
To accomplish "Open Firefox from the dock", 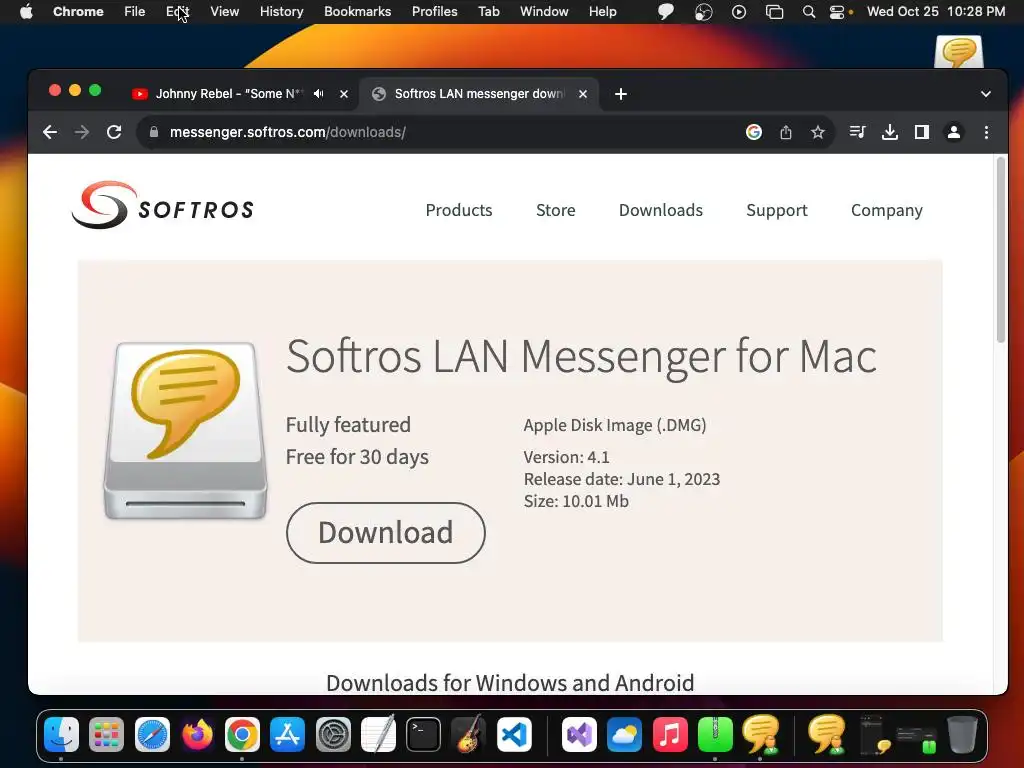I will pos(197,734).
